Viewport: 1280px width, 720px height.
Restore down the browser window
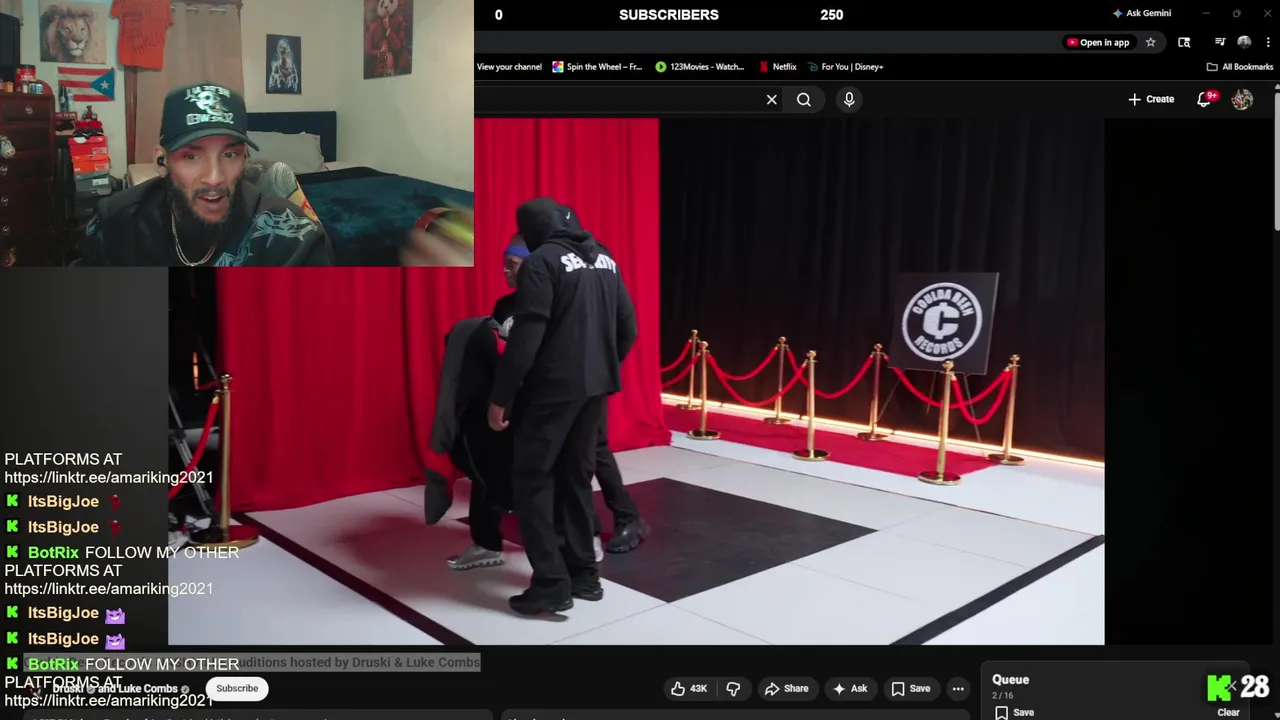click(x=1237, y=14)
